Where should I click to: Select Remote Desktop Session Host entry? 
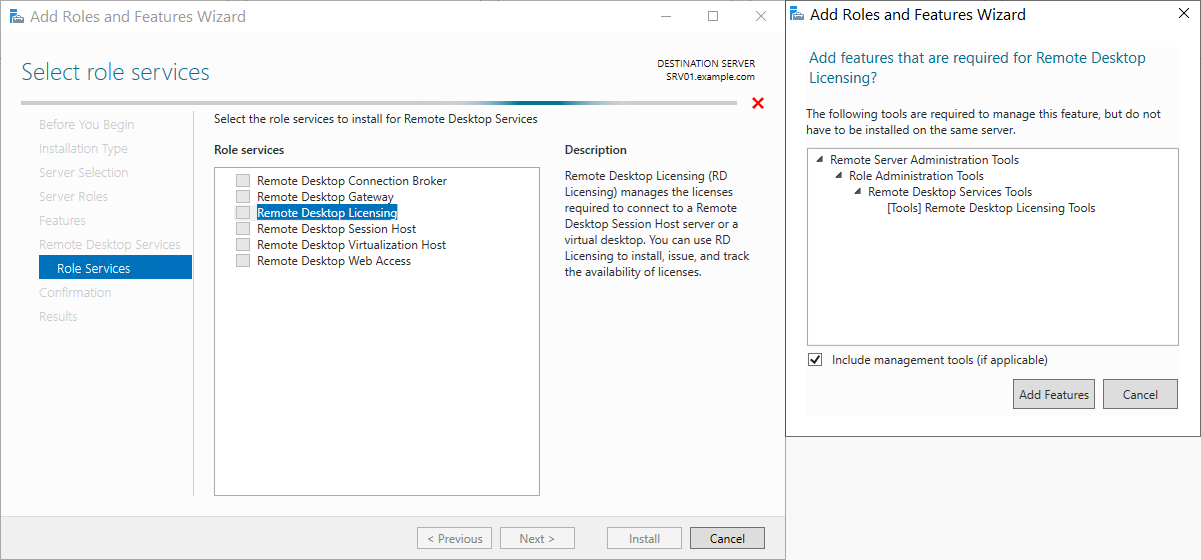336,229
